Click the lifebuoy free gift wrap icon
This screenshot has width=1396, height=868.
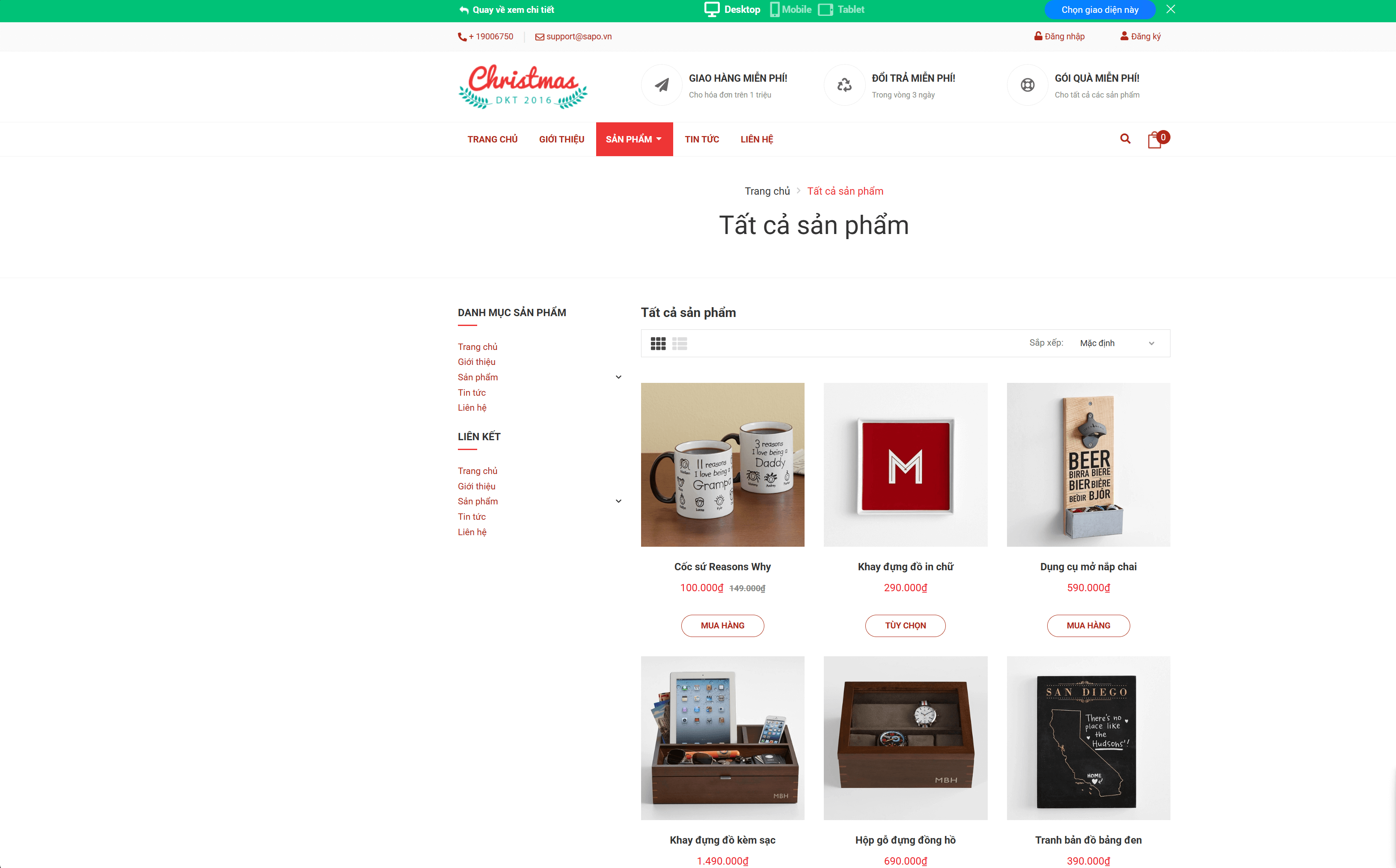point(1028,85)
